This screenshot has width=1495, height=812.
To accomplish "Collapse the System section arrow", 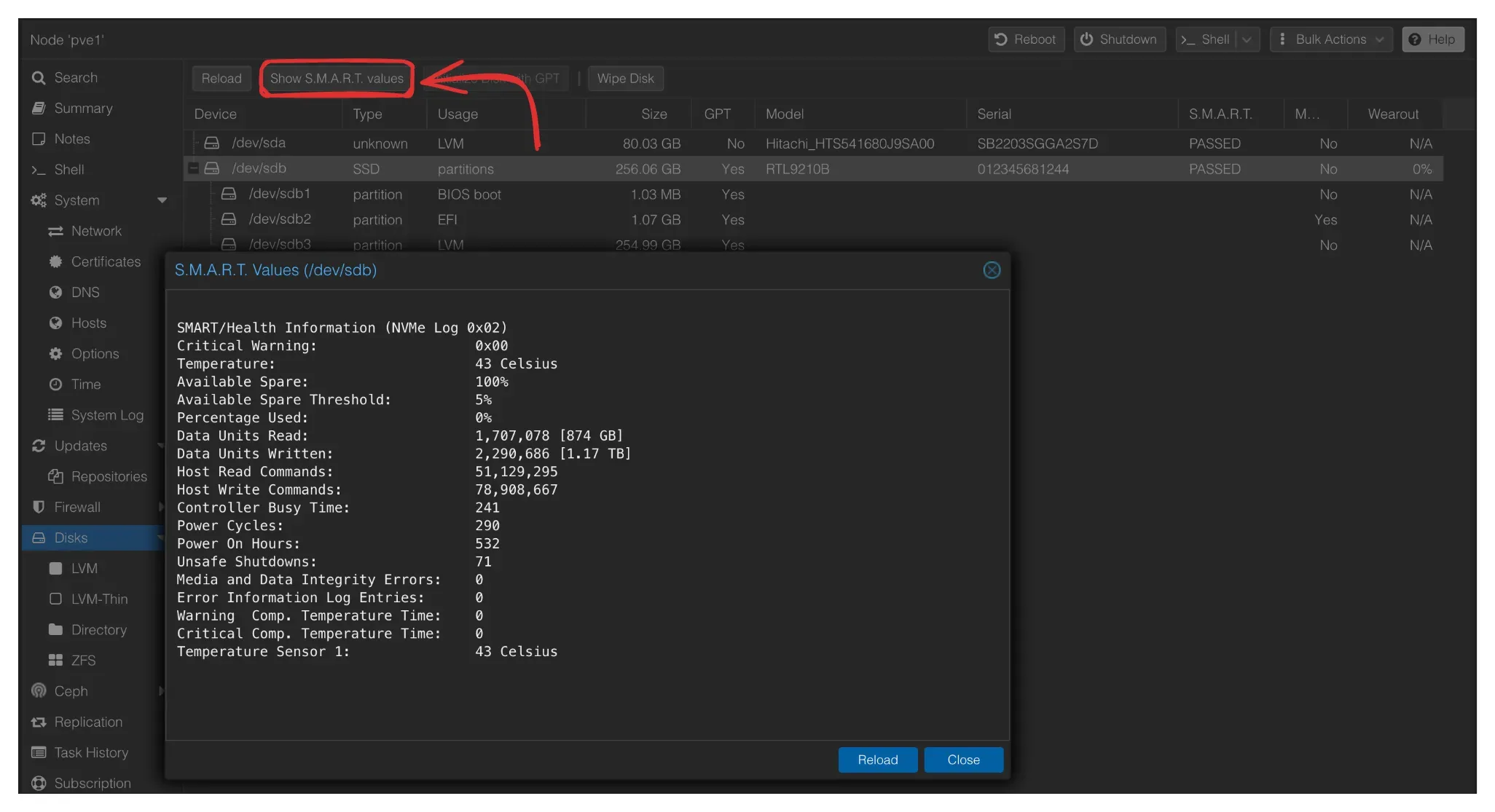I will (162, 200).
